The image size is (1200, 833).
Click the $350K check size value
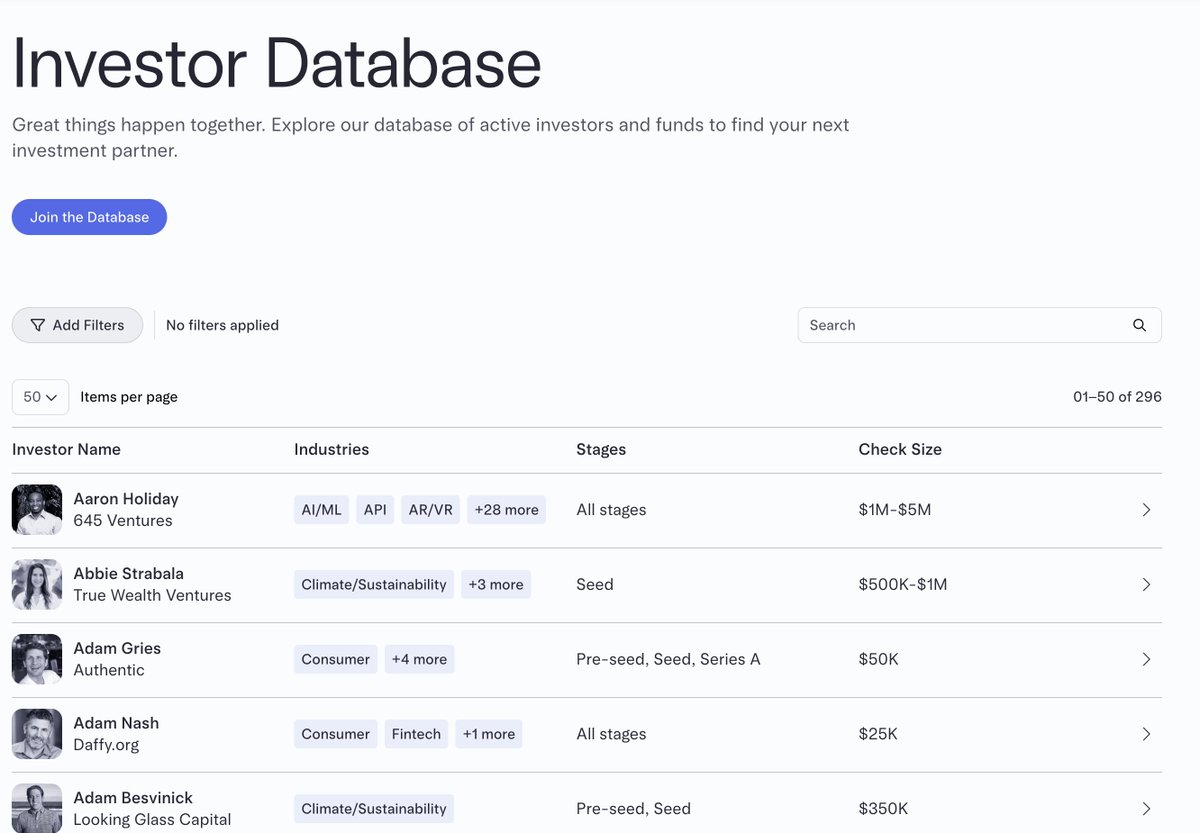[883, 809]
